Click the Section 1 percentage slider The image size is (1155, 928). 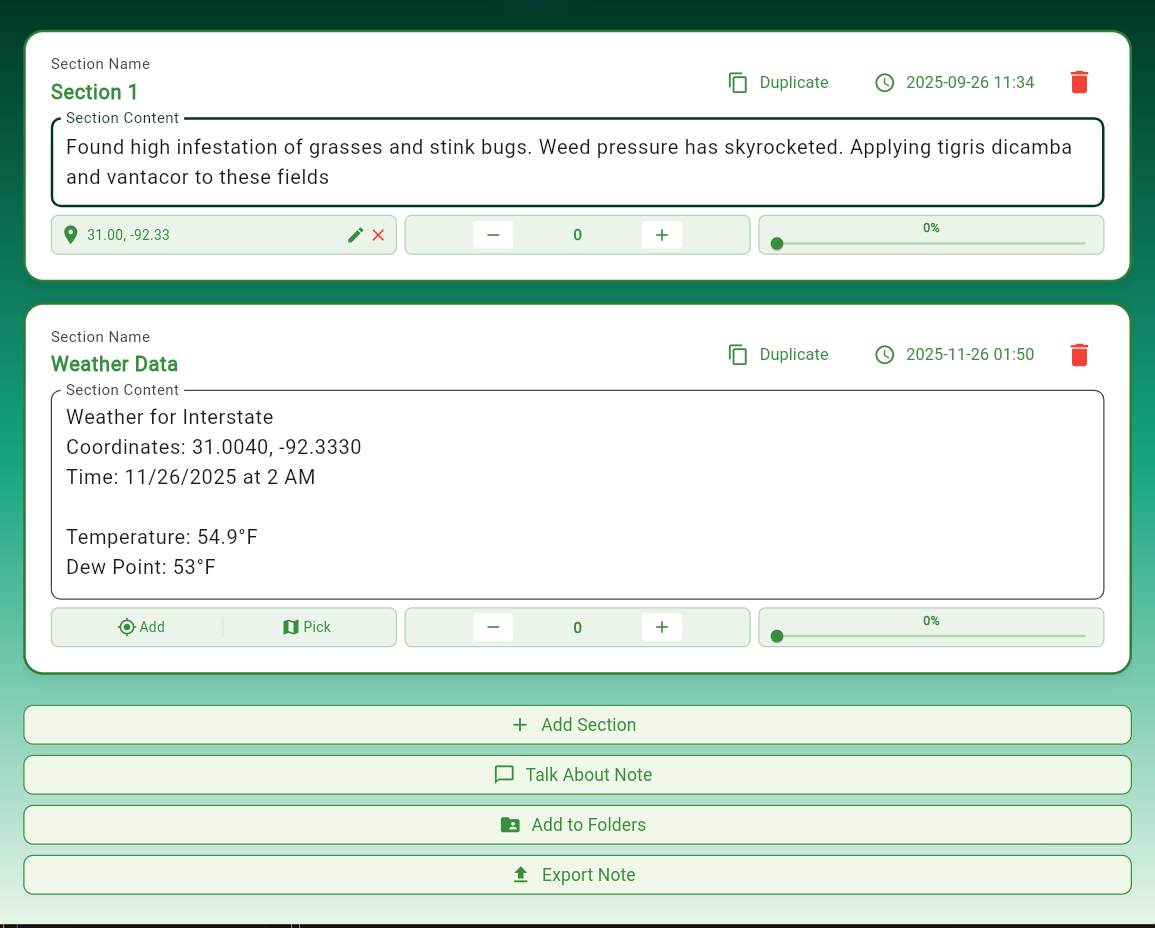point(930,243)
